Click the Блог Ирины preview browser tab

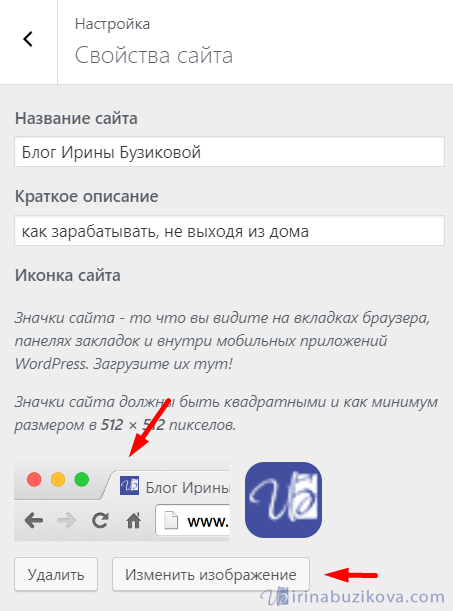[171, 485]
